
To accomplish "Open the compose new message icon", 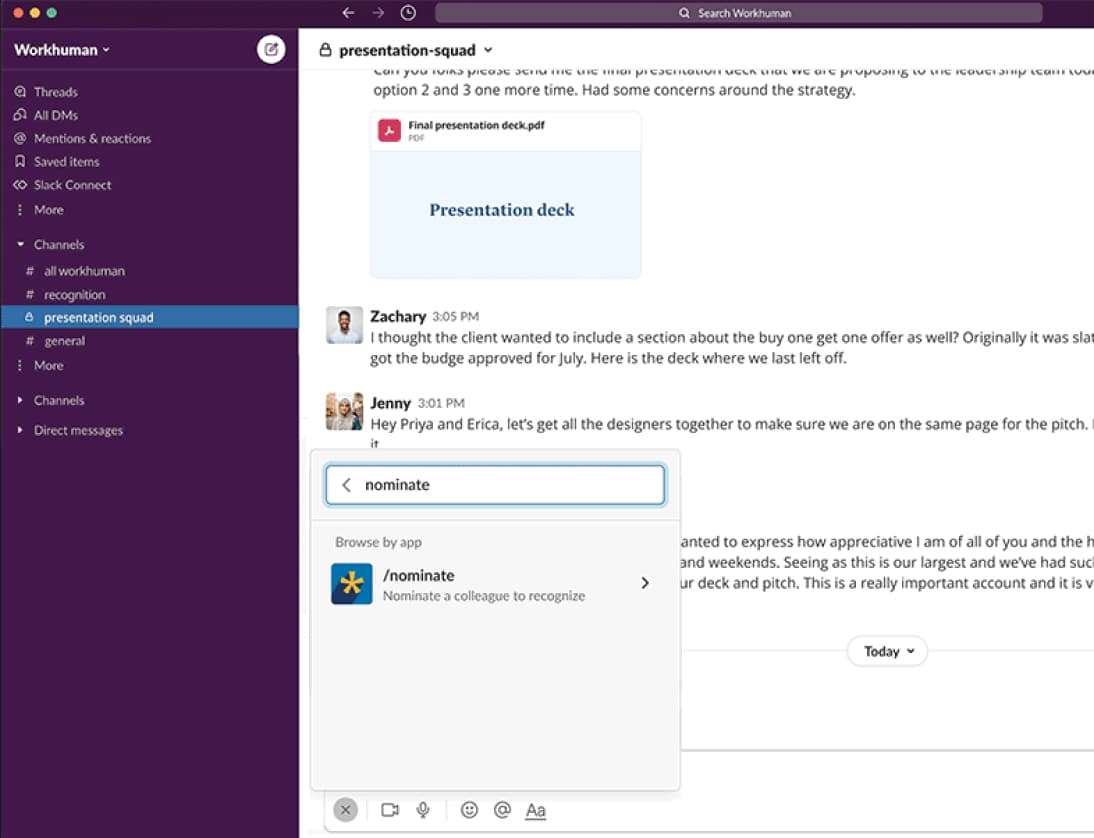I will pos(271,49).
